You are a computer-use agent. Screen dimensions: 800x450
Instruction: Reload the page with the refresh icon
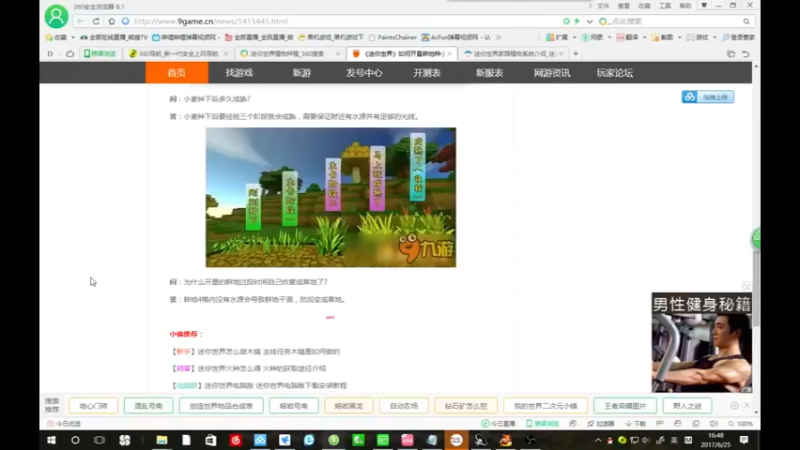tap(96, 21)
